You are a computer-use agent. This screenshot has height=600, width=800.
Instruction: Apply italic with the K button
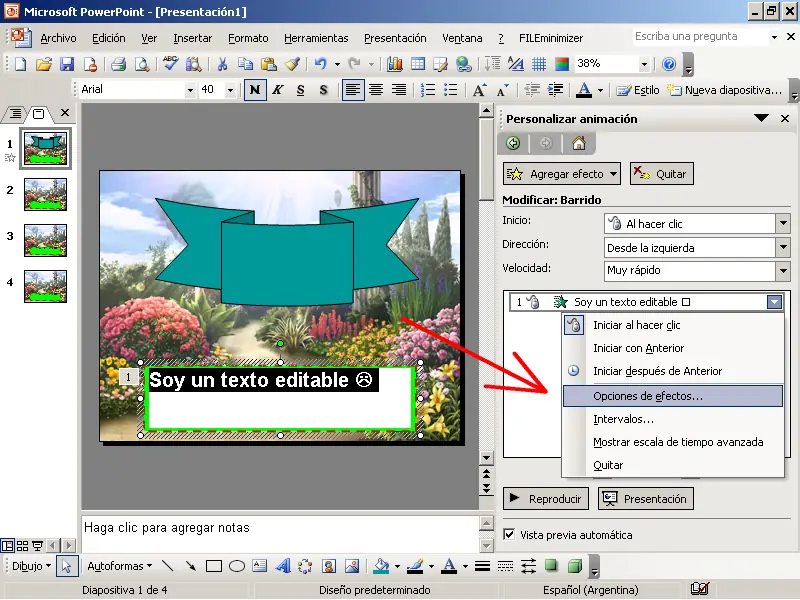(277, 90)
